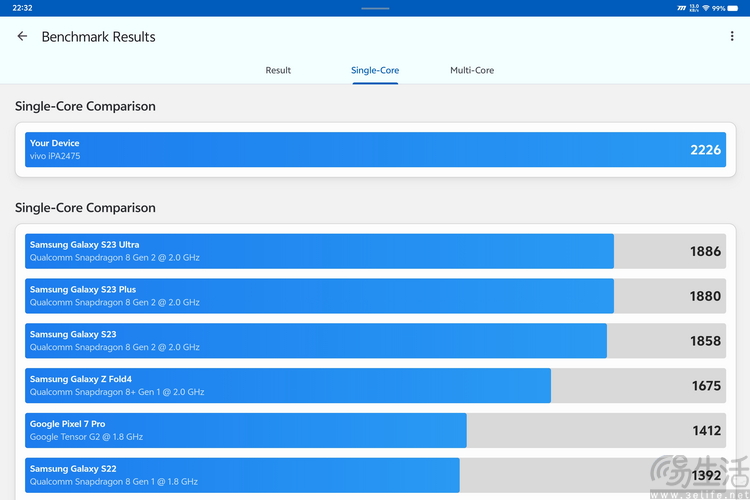The image size is (750, 500).
Task: Open Samsung Galaxy S23 Plus result row
Action: [375, 296]
